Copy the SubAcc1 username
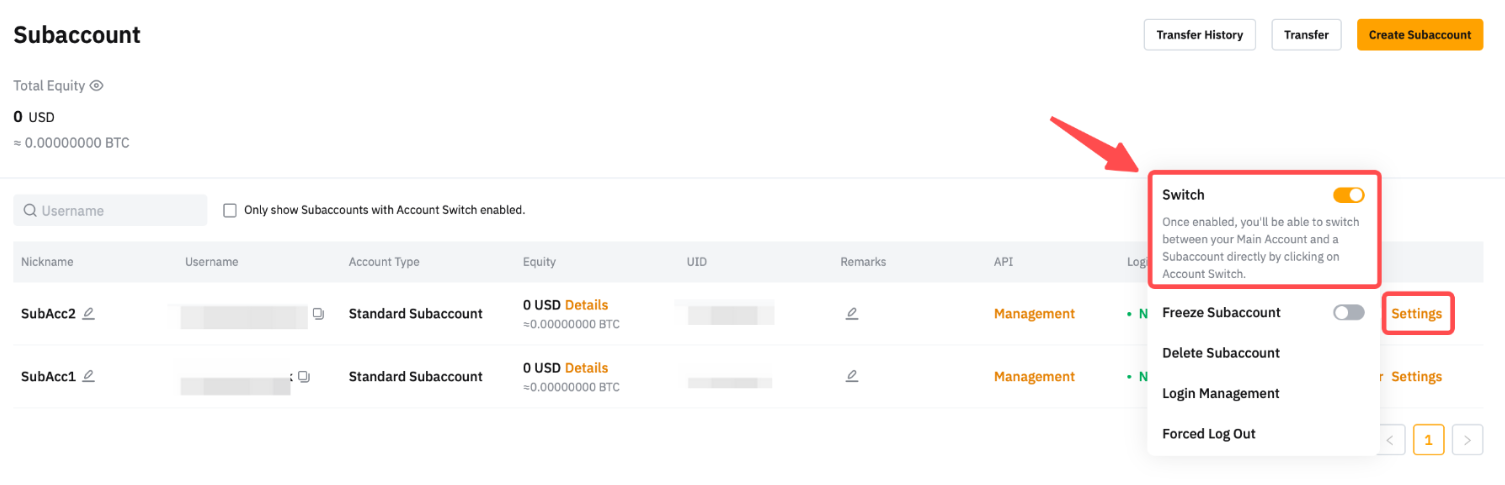Screen dimensions: 1505x485 click(304, 377)
